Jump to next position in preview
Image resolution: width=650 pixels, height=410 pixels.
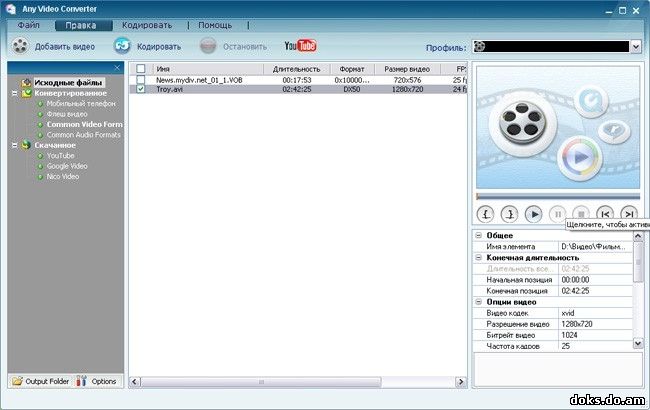[x=629, y=213]
